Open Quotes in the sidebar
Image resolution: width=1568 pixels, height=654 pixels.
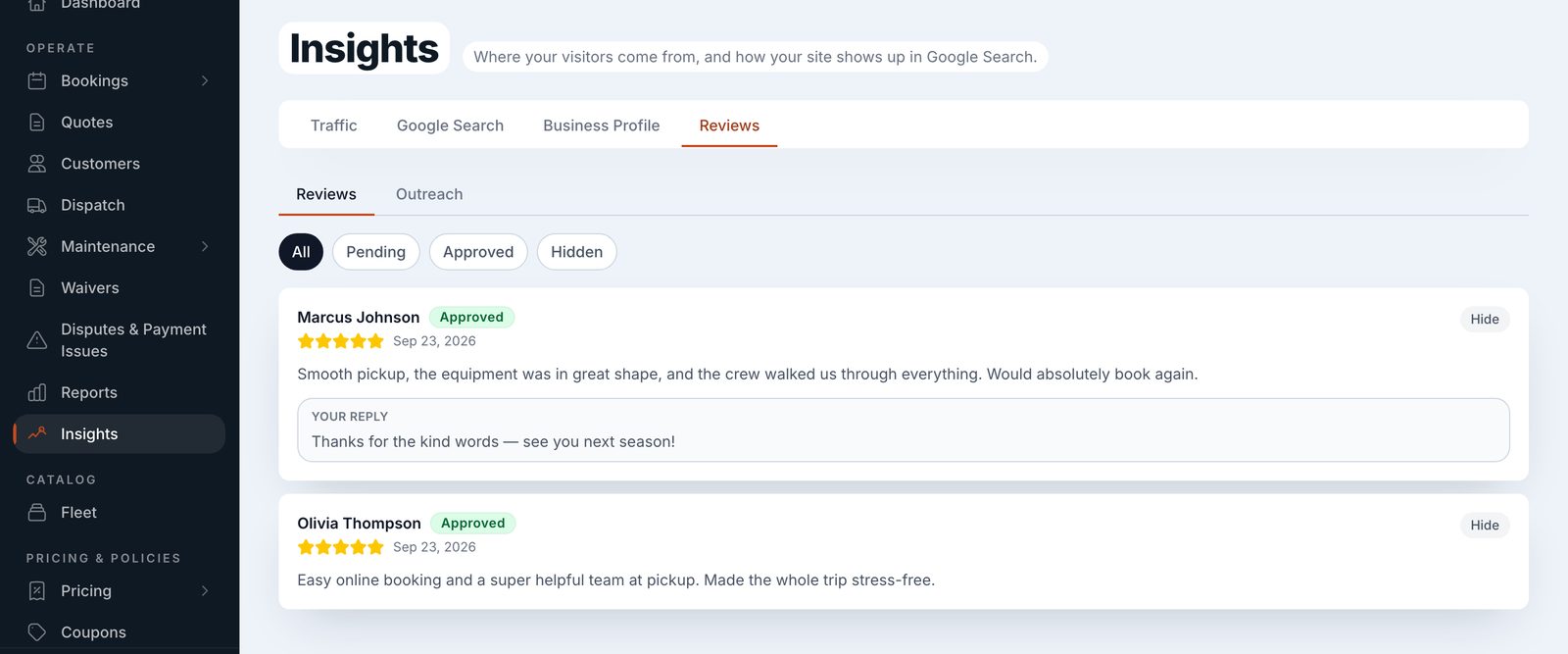(x=120, y=122)
